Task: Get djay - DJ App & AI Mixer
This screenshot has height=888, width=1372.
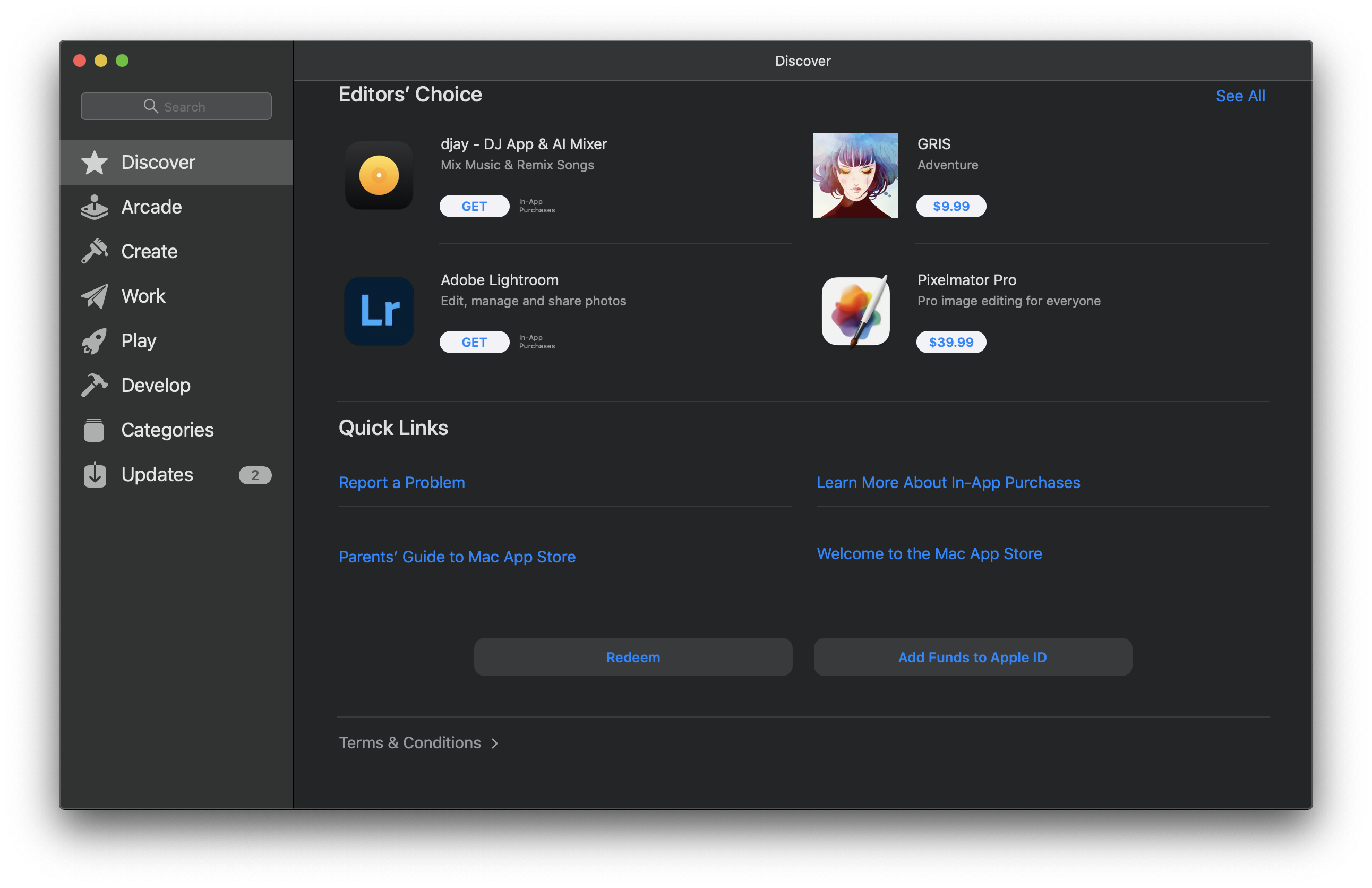Action: point(475,206)
